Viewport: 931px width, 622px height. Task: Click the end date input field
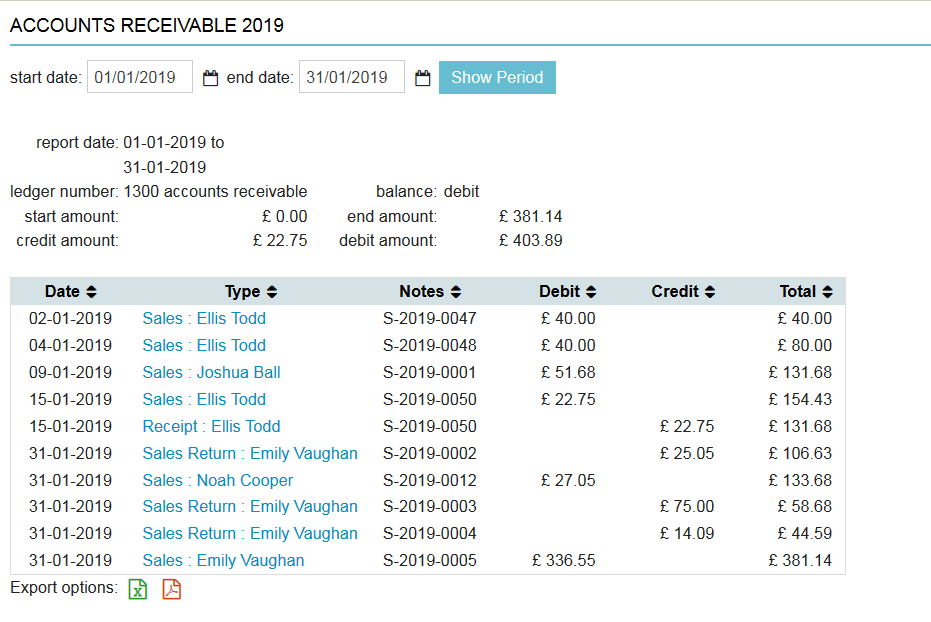coord(351,77)
